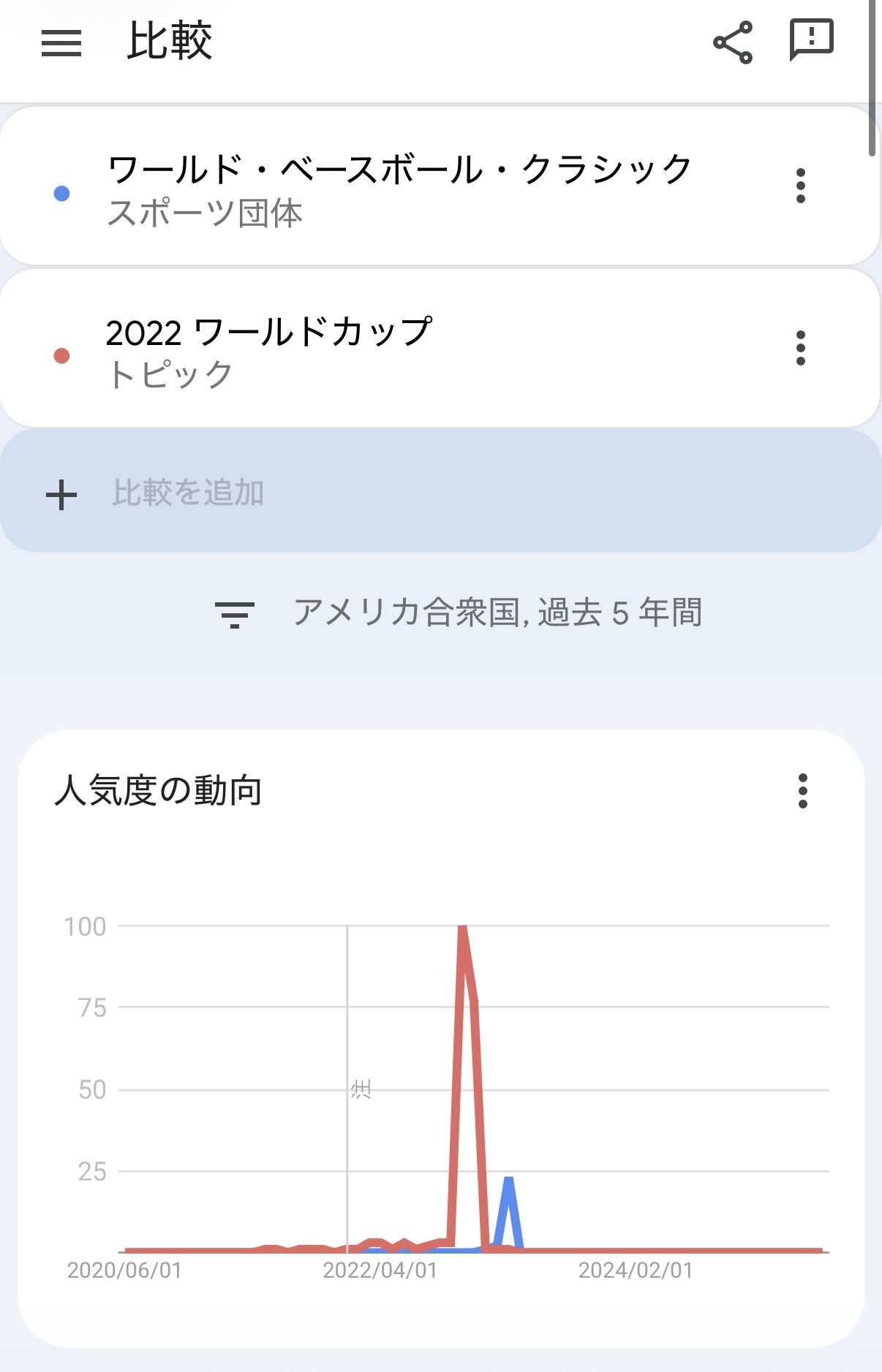Click the plus icon to add comparison
Image resolution: width=882 pixels, height=1372 pixels.
pyautogui.click(x=61, y=495)
